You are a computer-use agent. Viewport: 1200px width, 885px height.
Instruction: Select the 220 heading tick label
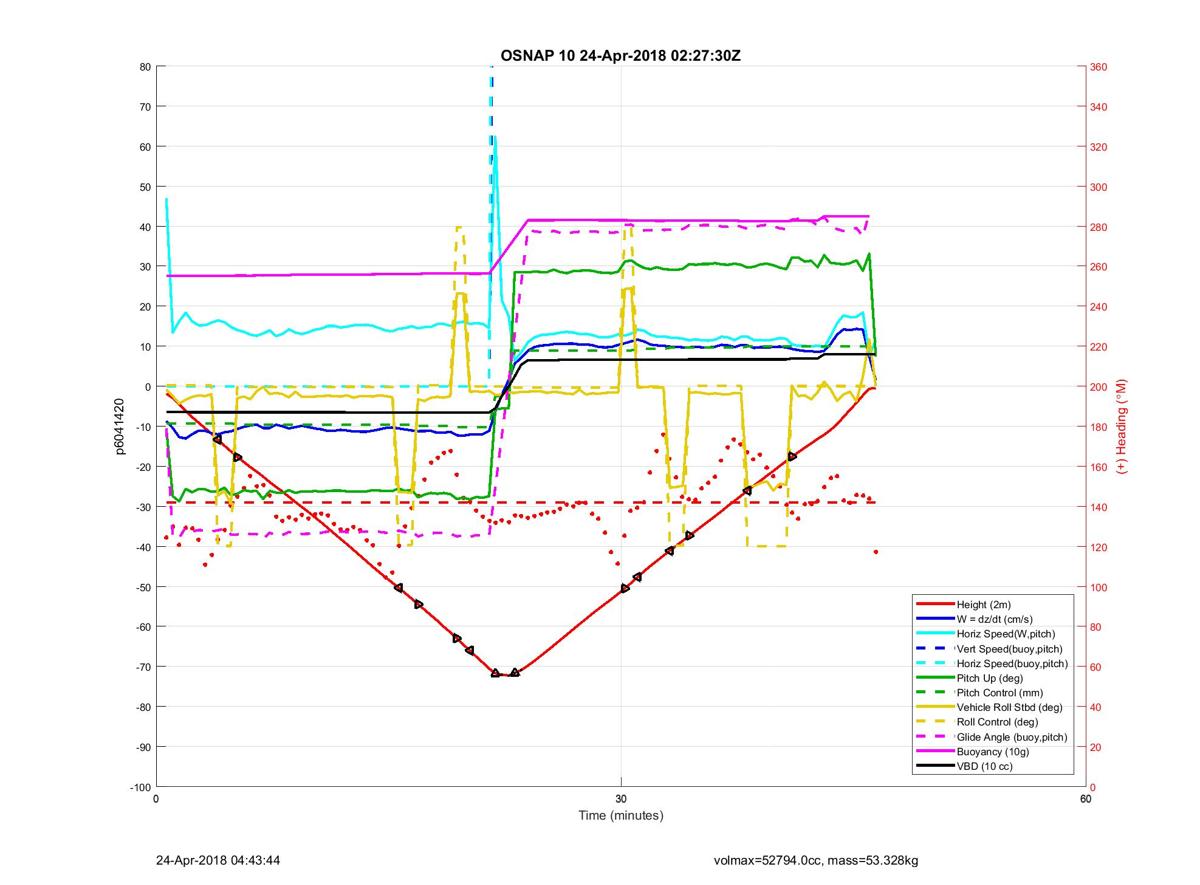point(1099,347)
